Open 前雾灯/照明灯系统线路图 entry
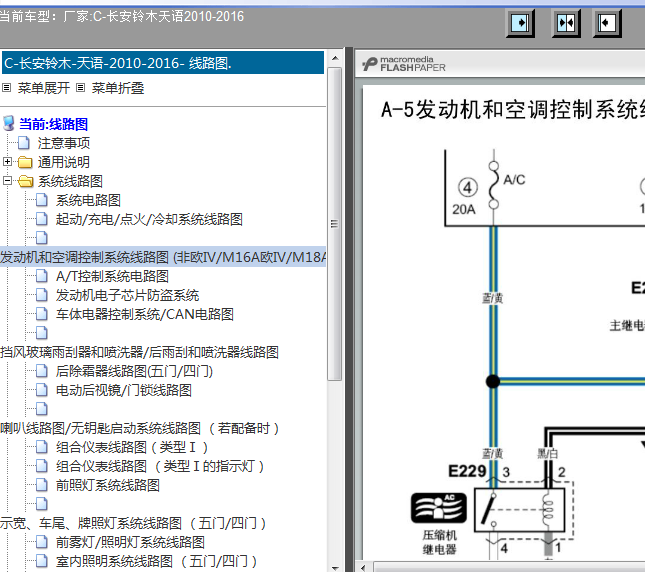645x572 pixels. [x=130, y=542]
